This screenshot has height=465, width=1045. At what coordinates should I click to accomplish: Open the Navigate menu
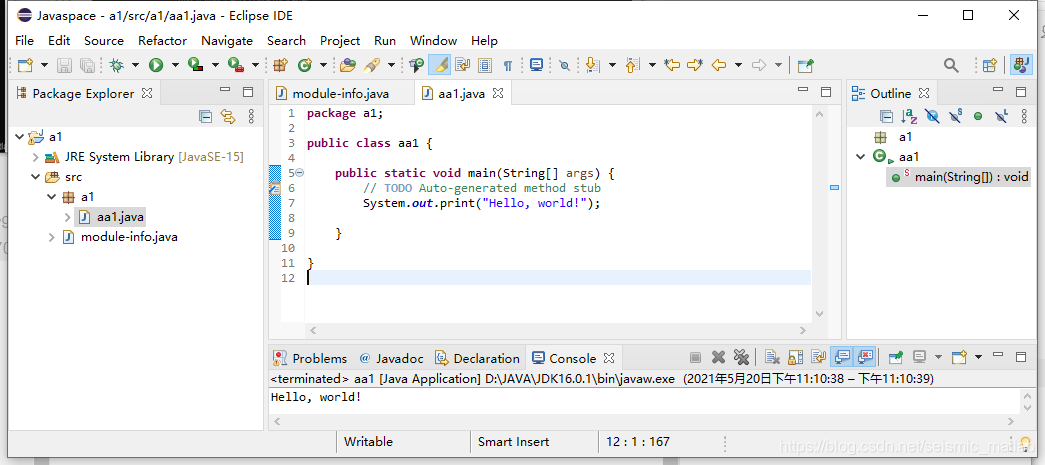point(227,41)
